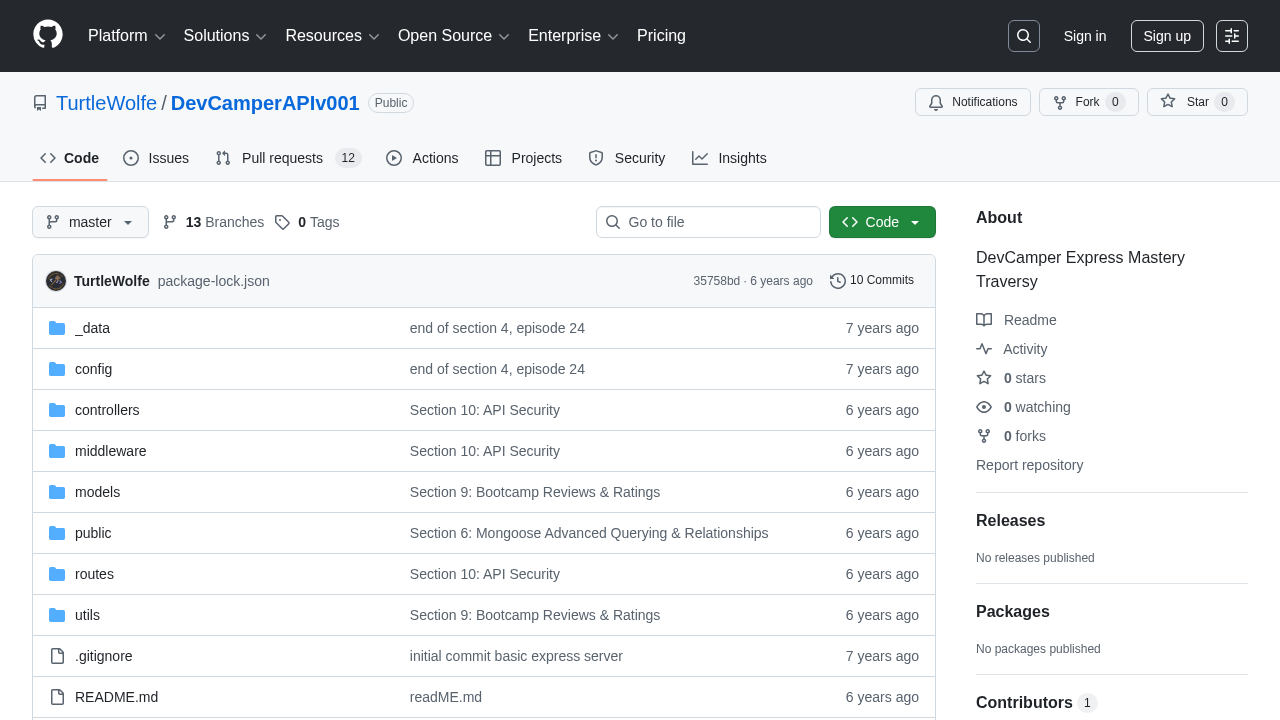Screen dimensions: 1280x720
Task: Expand the master branch dropdown
Action: (90, 222)
